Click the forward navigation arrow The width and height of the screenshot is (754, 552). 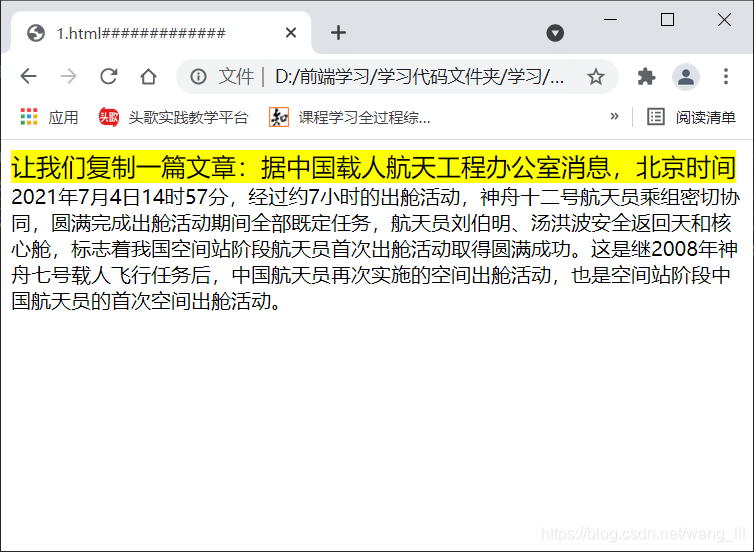click(x=69, y=76)
